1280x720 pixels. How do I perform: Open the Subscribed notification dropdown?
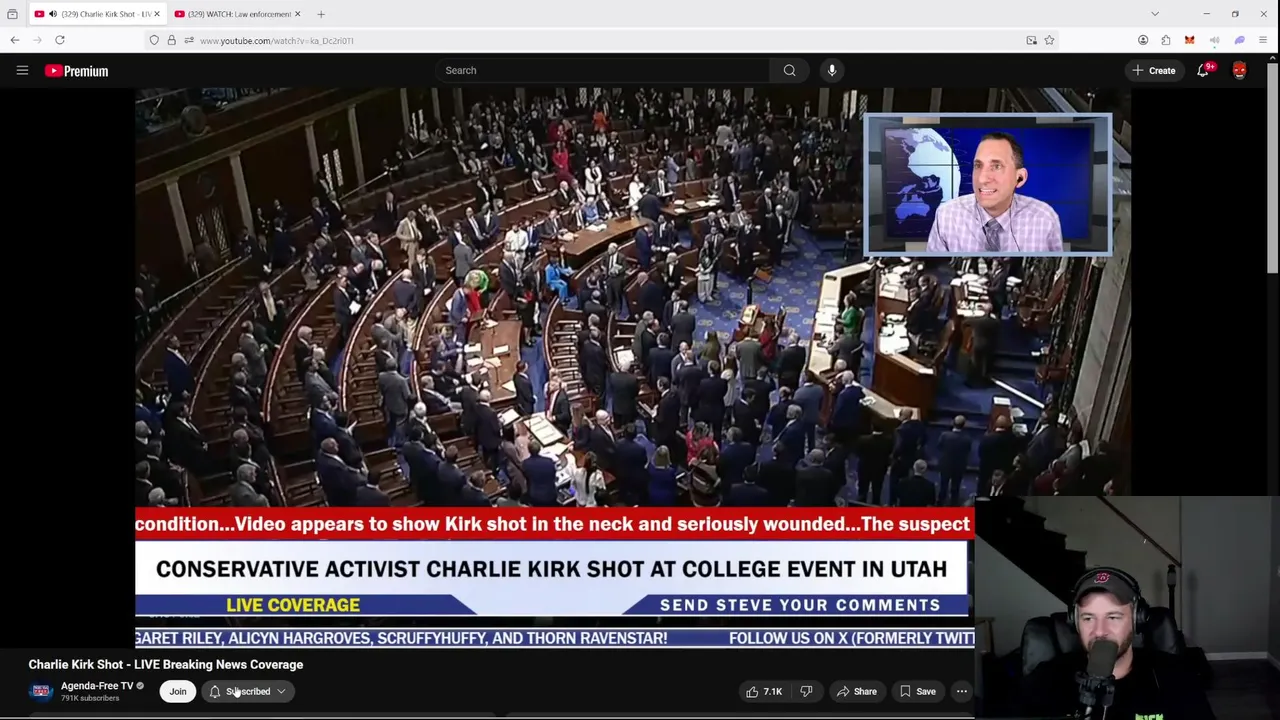pos(247,691)
